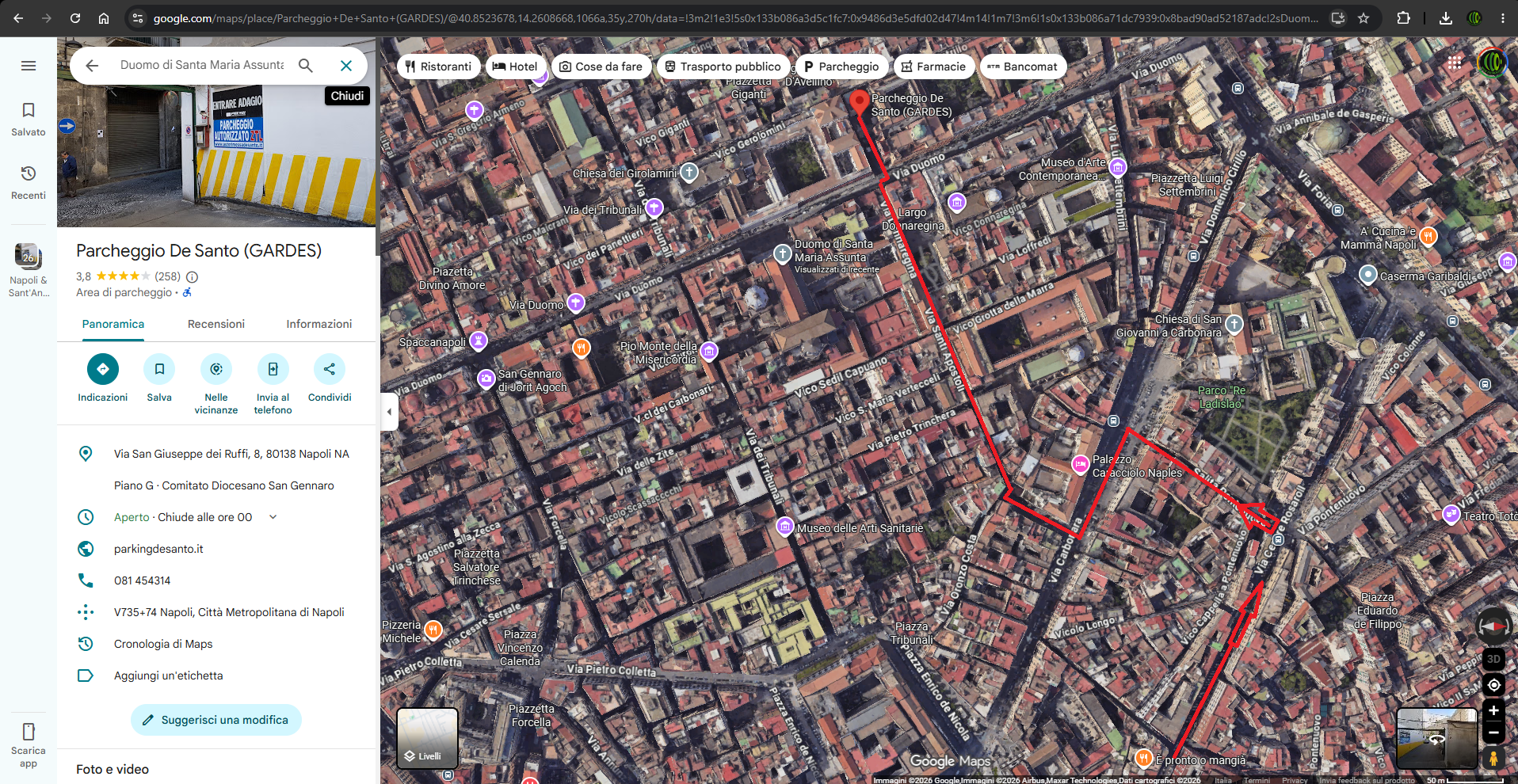Image resolution: width=1518 pixels, height=784 pixels.
Task: Reload the page in browser
Action: [75, 18]
